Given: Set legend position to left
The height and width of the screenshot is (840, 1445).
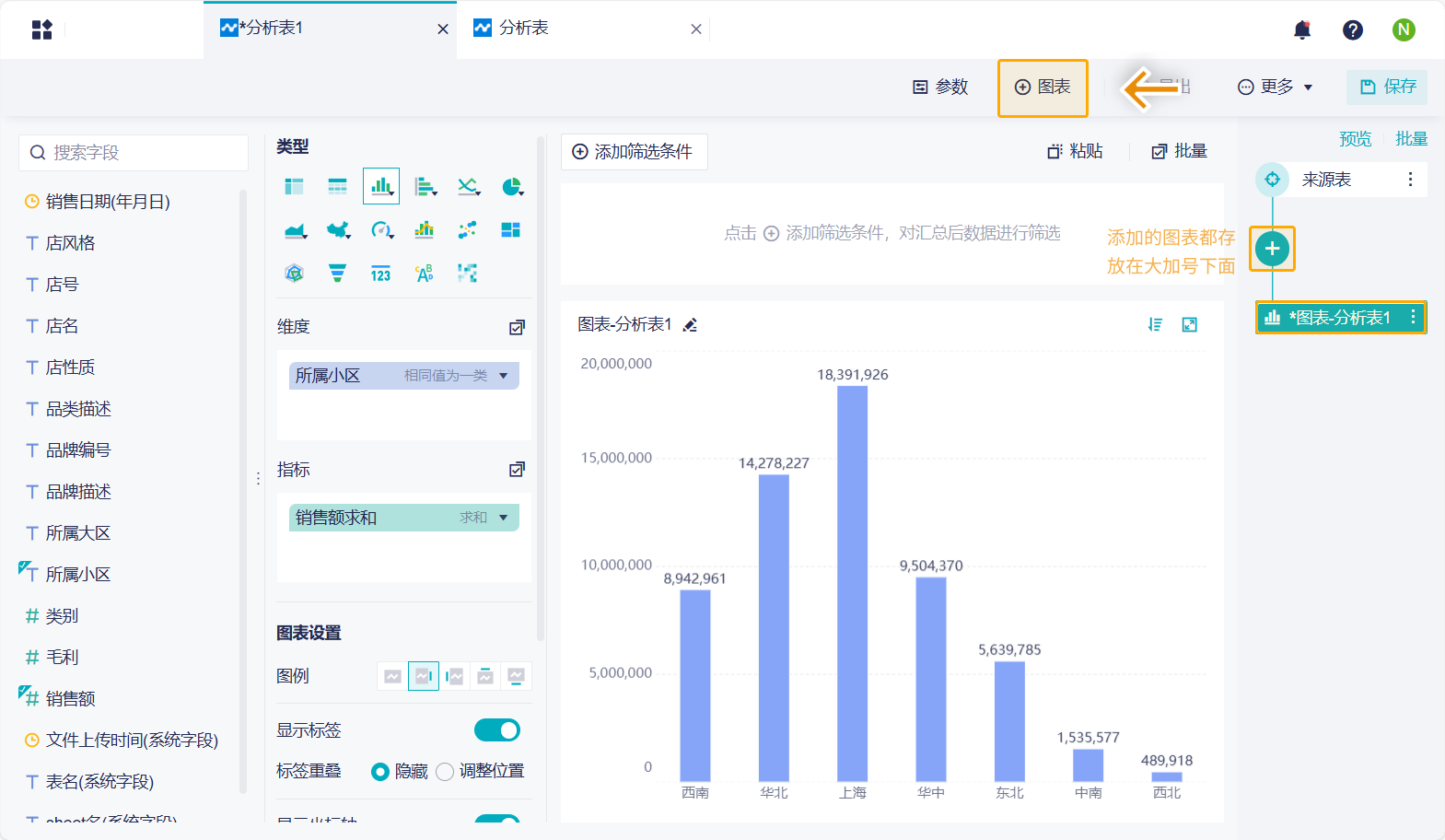Looking at the screenshot, I should (455, 676).
